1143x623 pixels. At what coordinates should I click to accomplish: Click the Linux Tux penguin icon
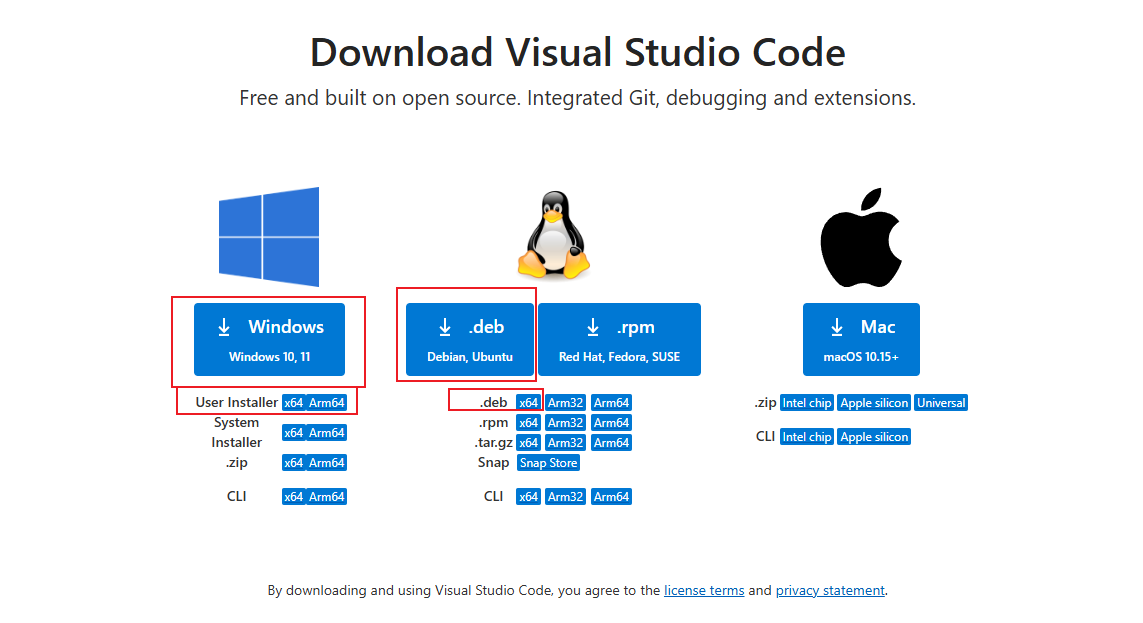(552, 237)
